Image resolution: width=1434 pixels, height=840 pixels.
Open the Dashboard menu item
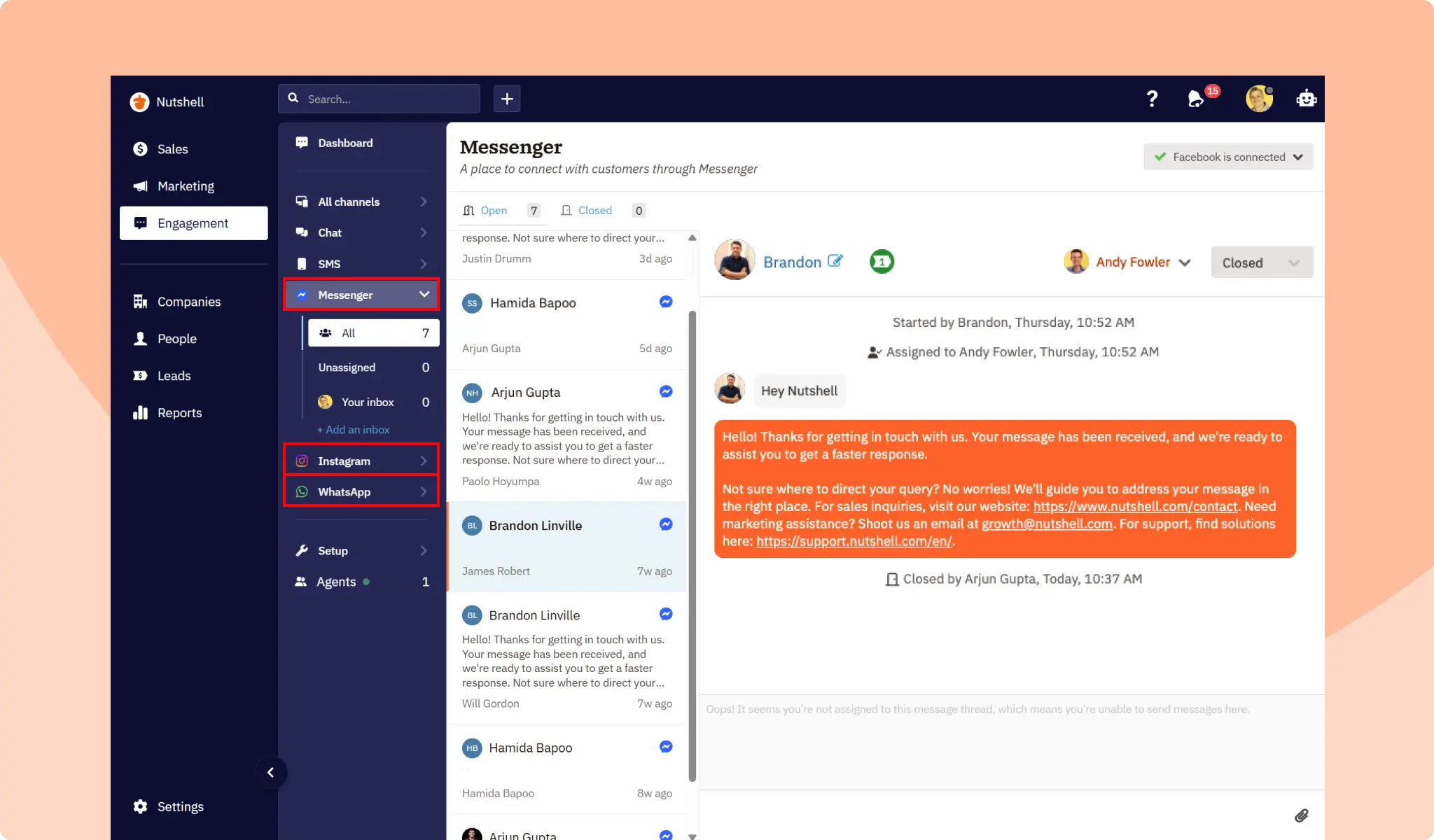344,143
